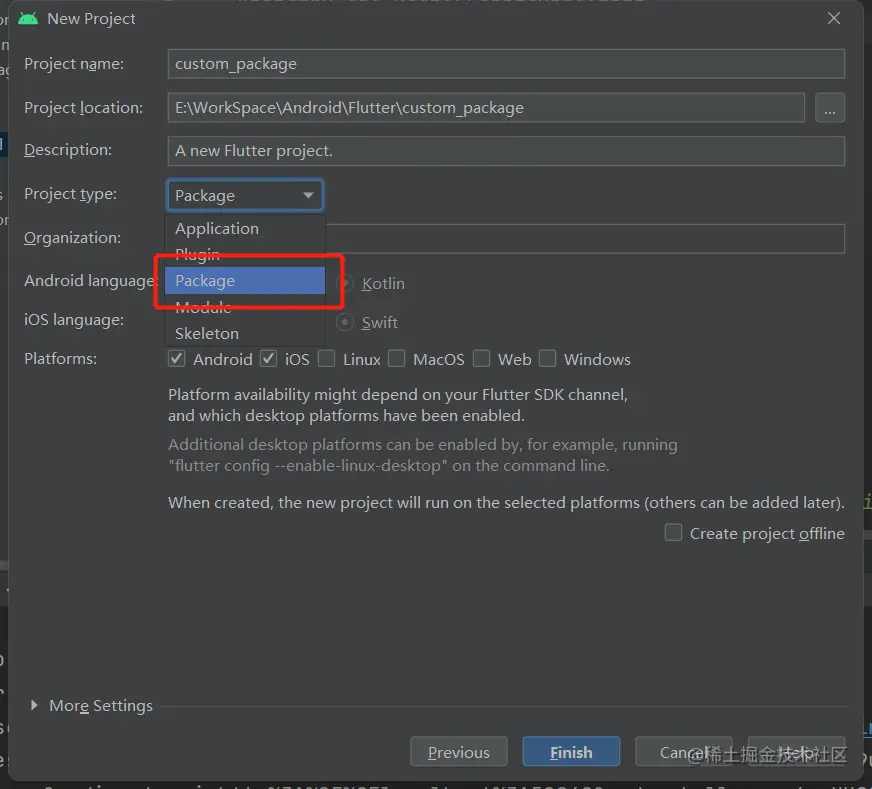Select the Kotlin radio button
This screenshot has width=872, height=789.
click(345, 283)
